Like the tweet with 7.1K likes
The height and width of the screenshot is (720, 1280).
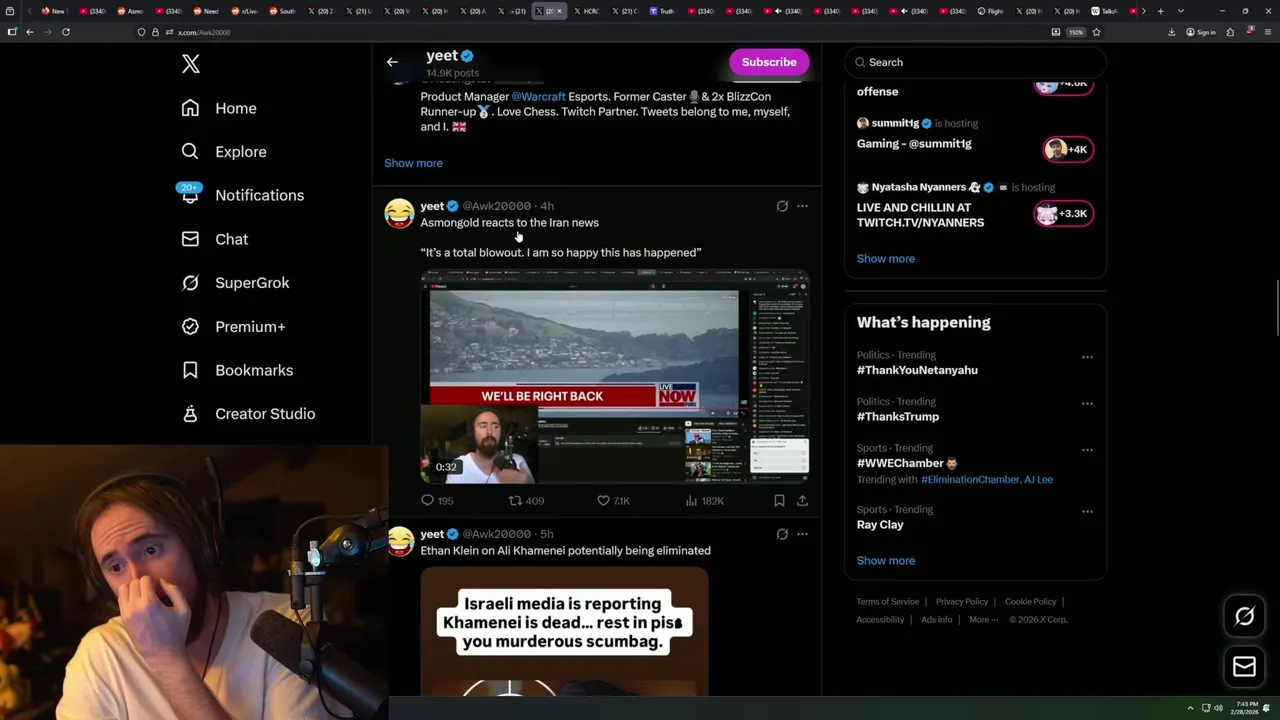613,501
